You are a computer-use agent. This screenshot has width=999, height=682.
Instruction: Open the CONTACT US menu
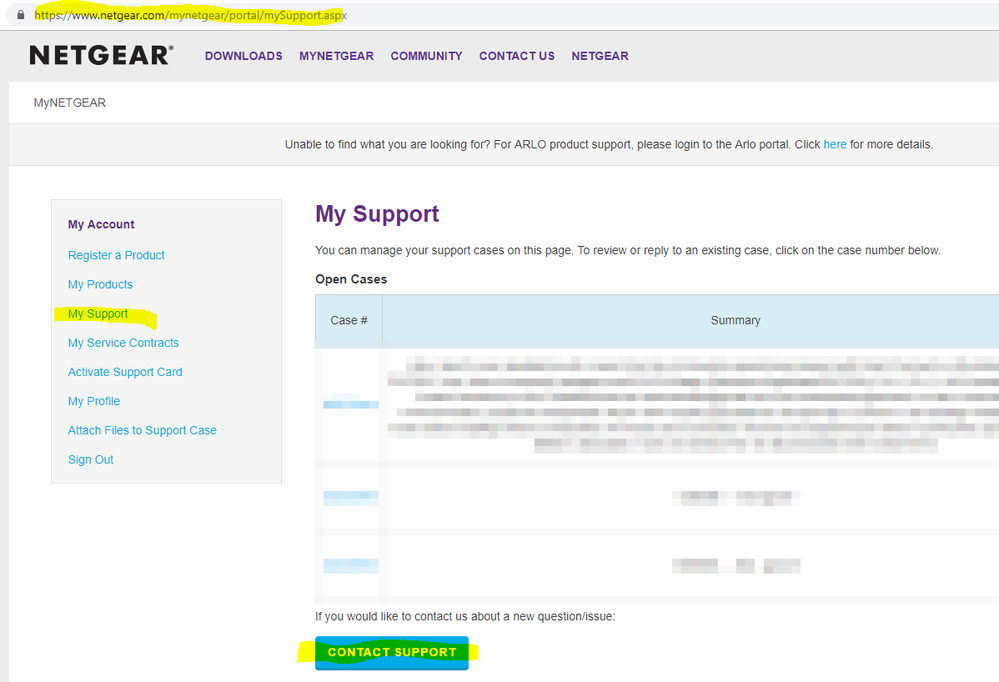coord(517,56)
